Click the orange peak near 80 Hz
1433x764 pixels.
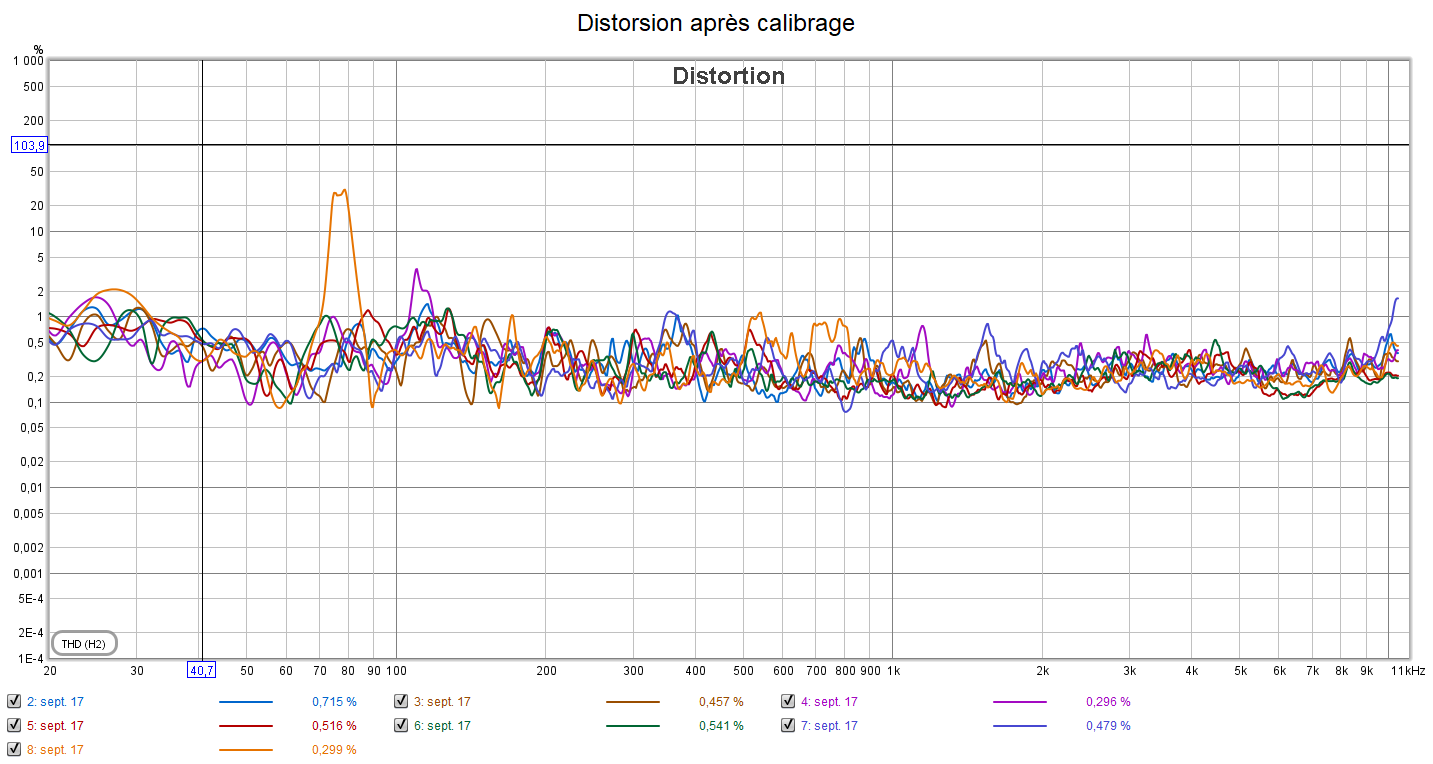tap(342, 191)
